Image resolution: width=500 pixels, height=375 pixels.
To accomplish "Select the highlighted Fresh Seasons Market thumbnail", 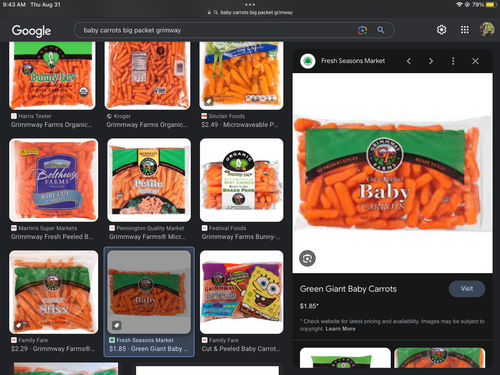I will click(149, 292).
